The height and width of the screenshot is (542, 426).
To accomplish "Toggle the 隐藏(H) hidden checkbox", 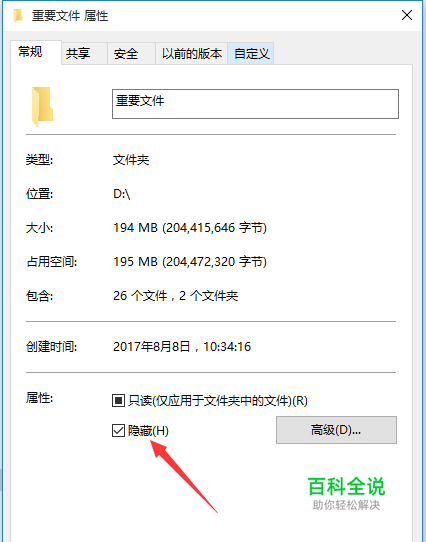I will click(x=118, y=431).
